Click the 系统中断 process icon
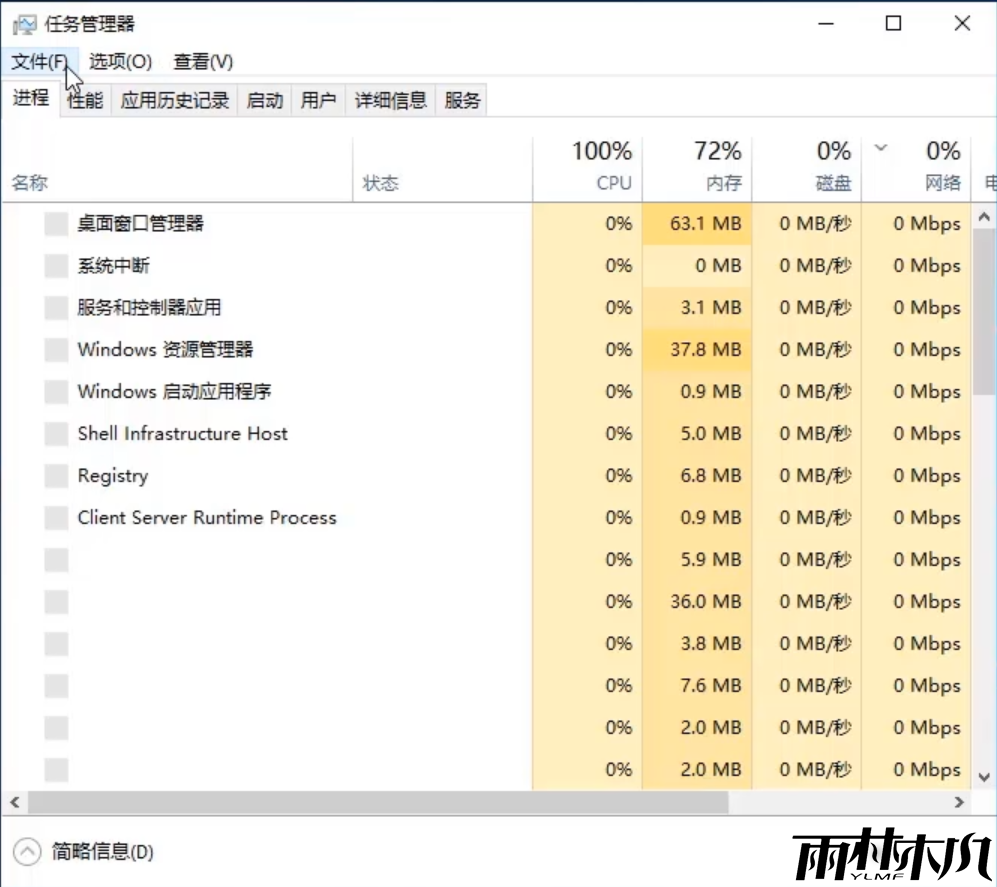Image resolution: width=997 pixels, height=887 pixels. pyautogui.click(x=55, y=266)
